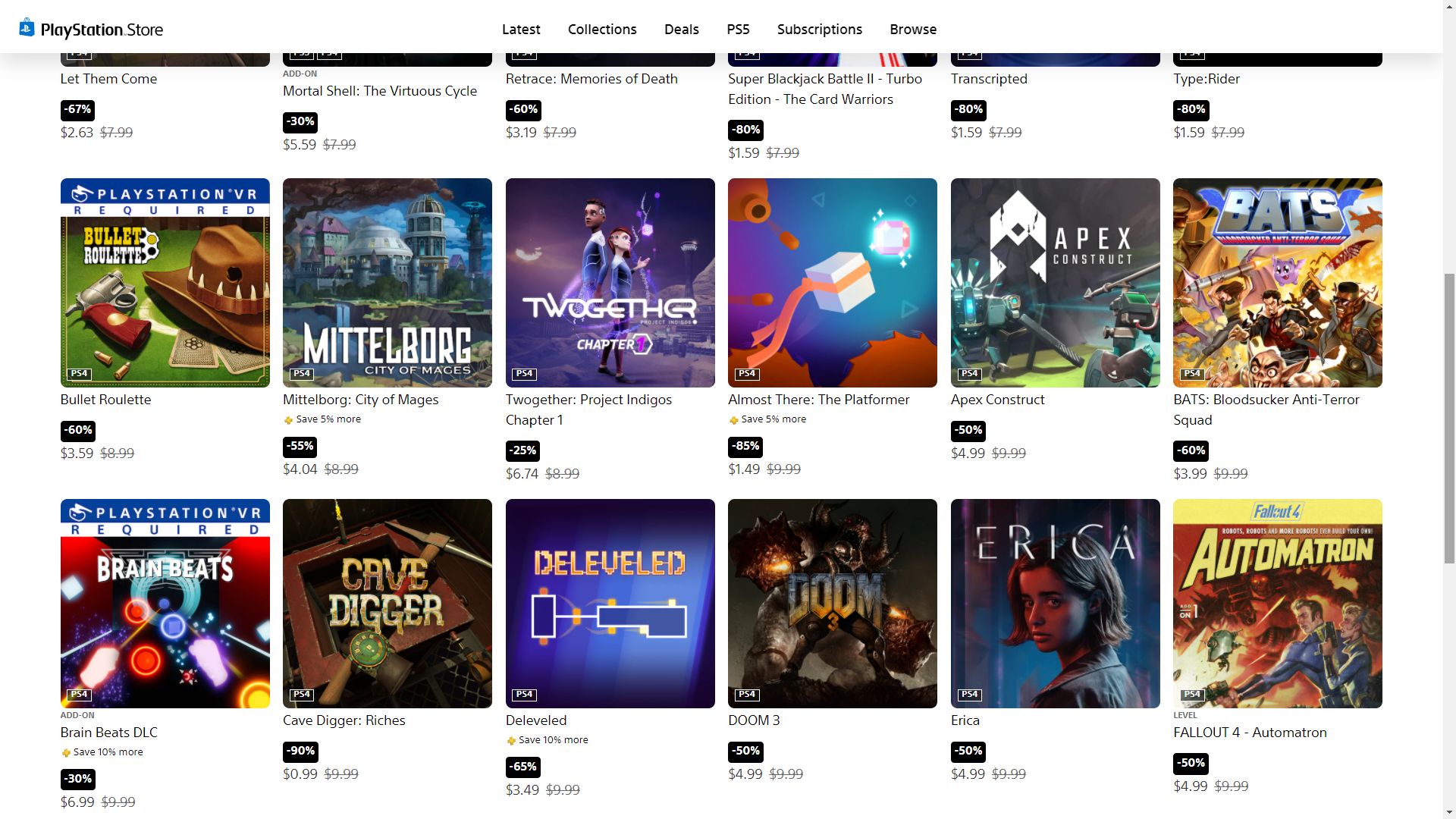Go to the Subscriptions section
The height and width of the screenshot is (819, 1456).
click(x=819, y=30)
